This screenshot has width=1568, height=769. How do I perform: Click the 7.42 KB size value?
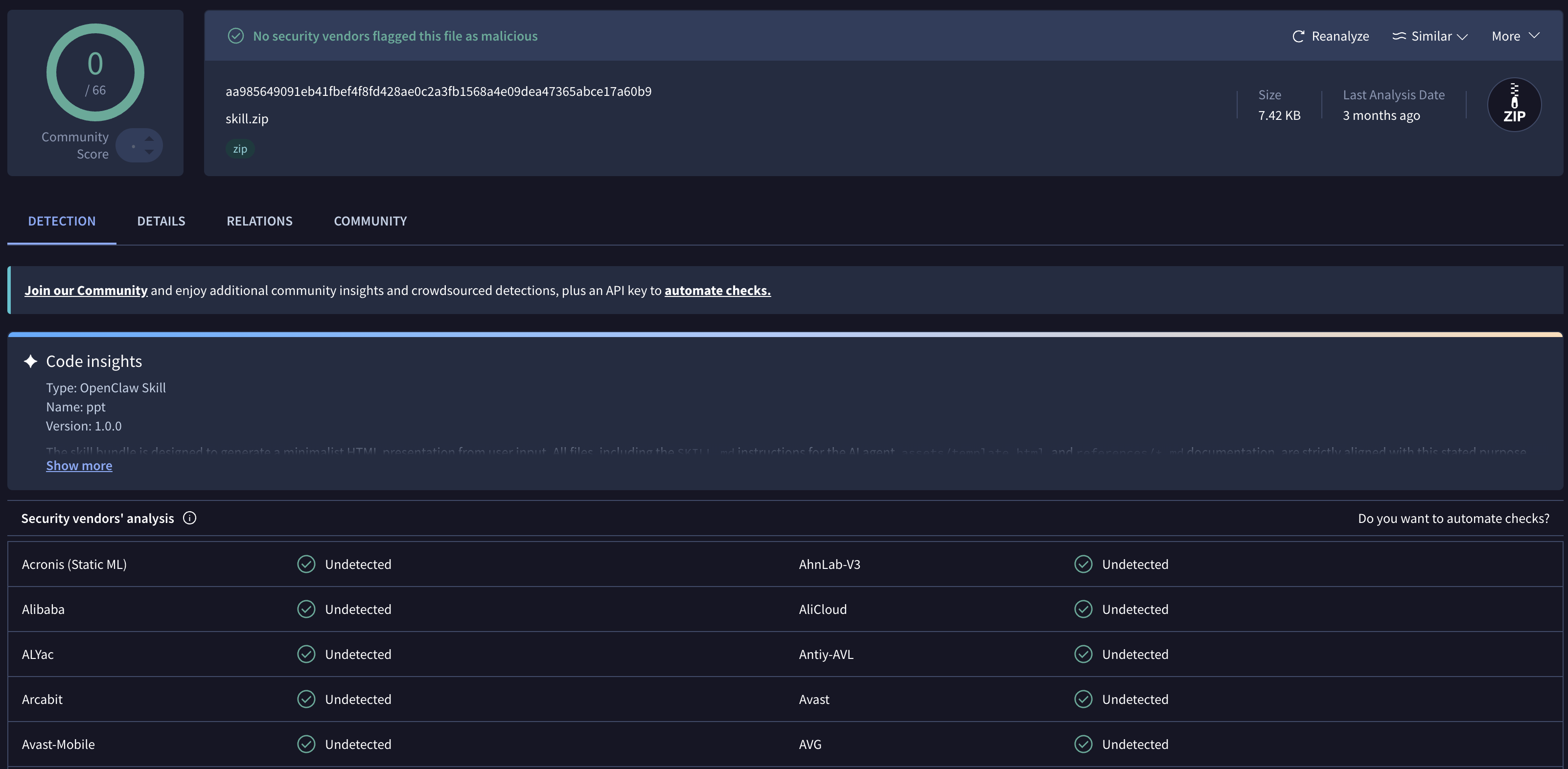point(1279,115)
